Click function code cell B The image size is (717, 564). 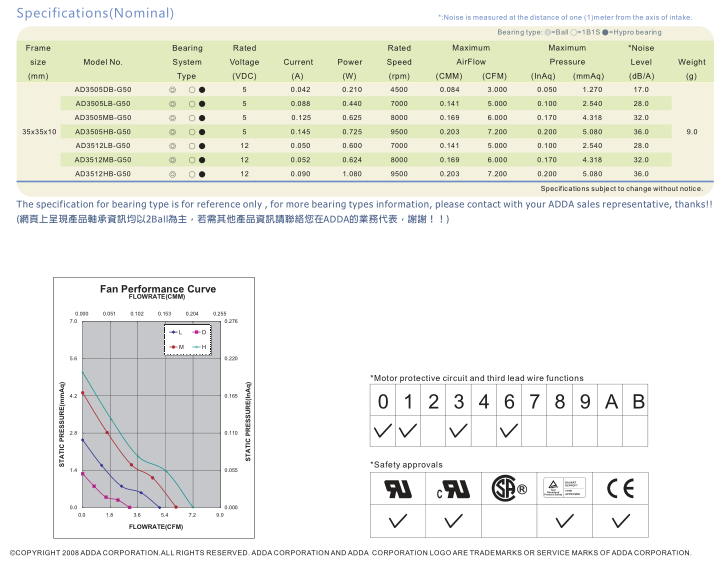[x=636, y=401]
